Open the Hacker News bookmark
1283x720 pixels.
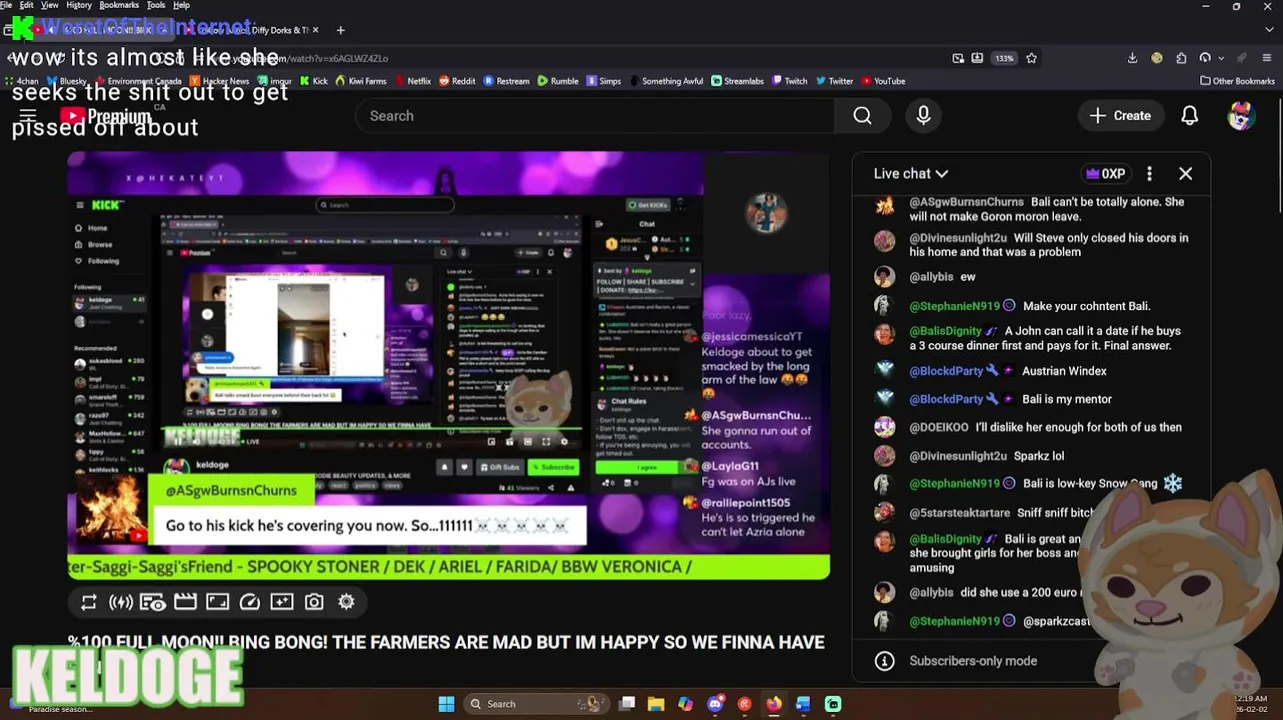(218, 81)
